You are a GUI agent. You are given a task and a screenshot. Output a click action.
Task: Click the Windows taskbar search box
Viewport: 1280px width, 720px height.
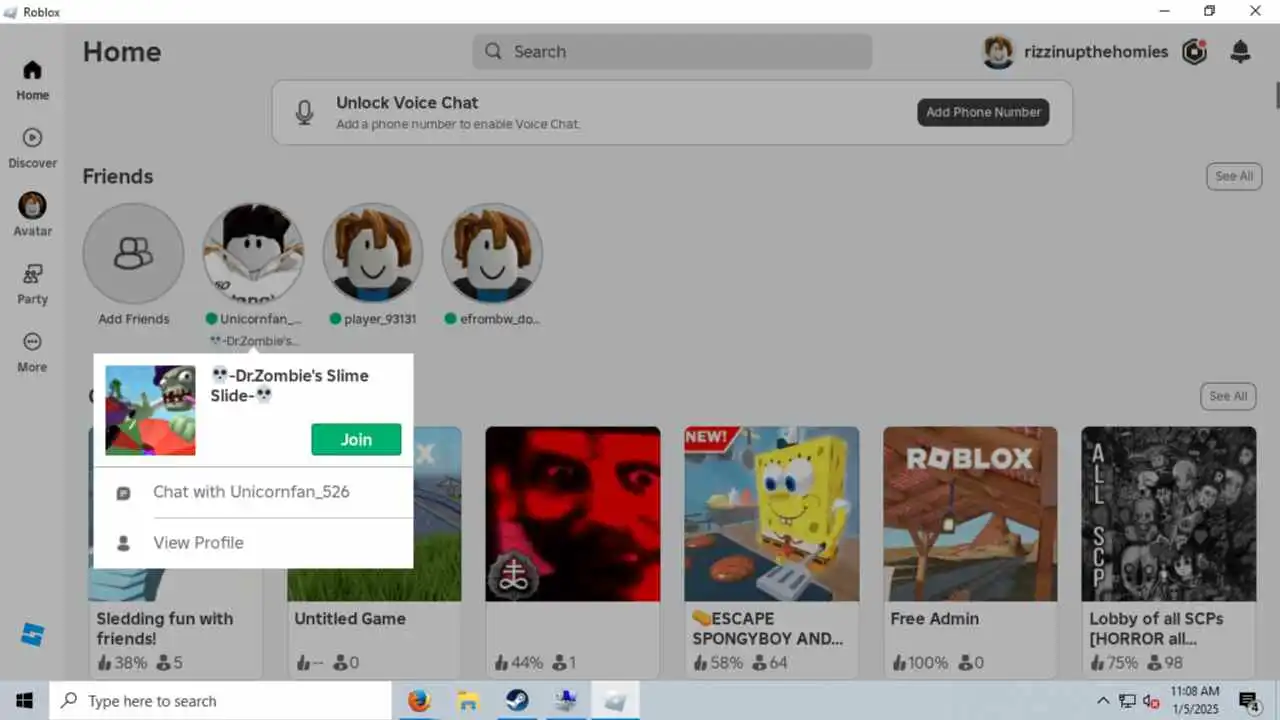220,701
